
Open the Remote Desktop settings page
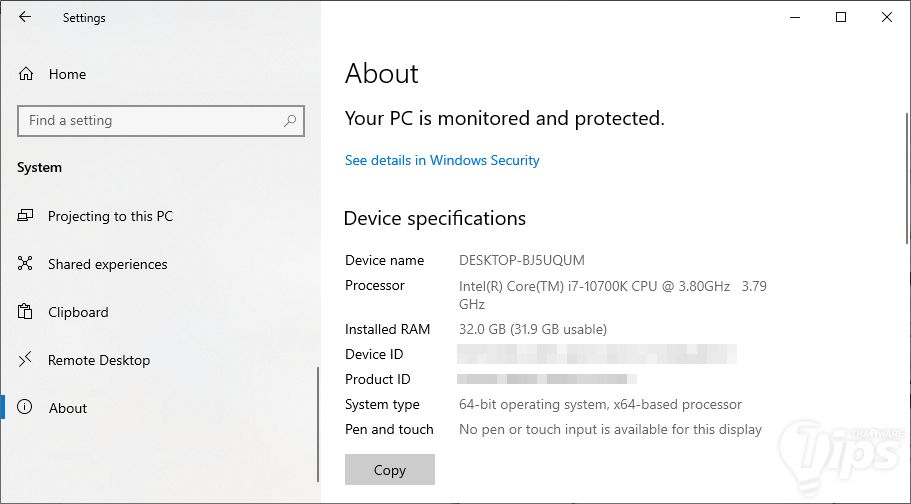pyautogui.click(x=99, y=360)
